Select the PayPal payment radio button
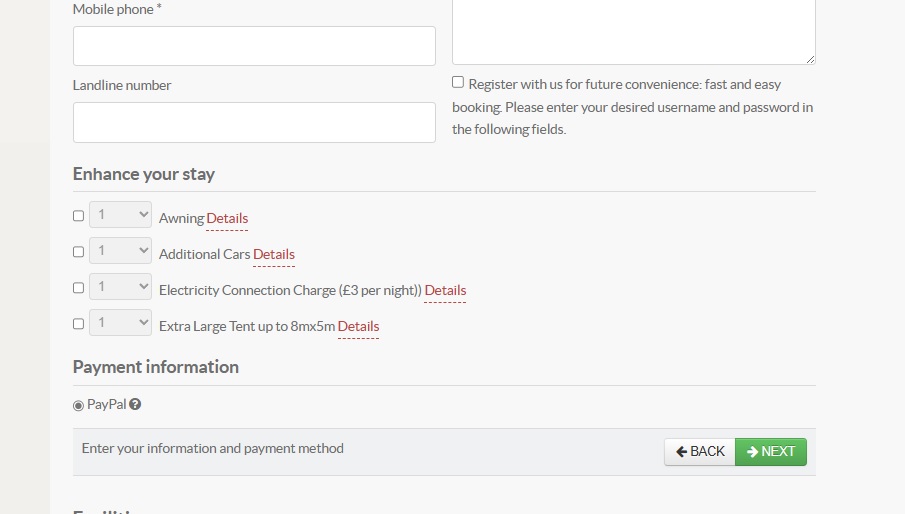Screen dimensions: 905x514 click(x=79, y=406)
